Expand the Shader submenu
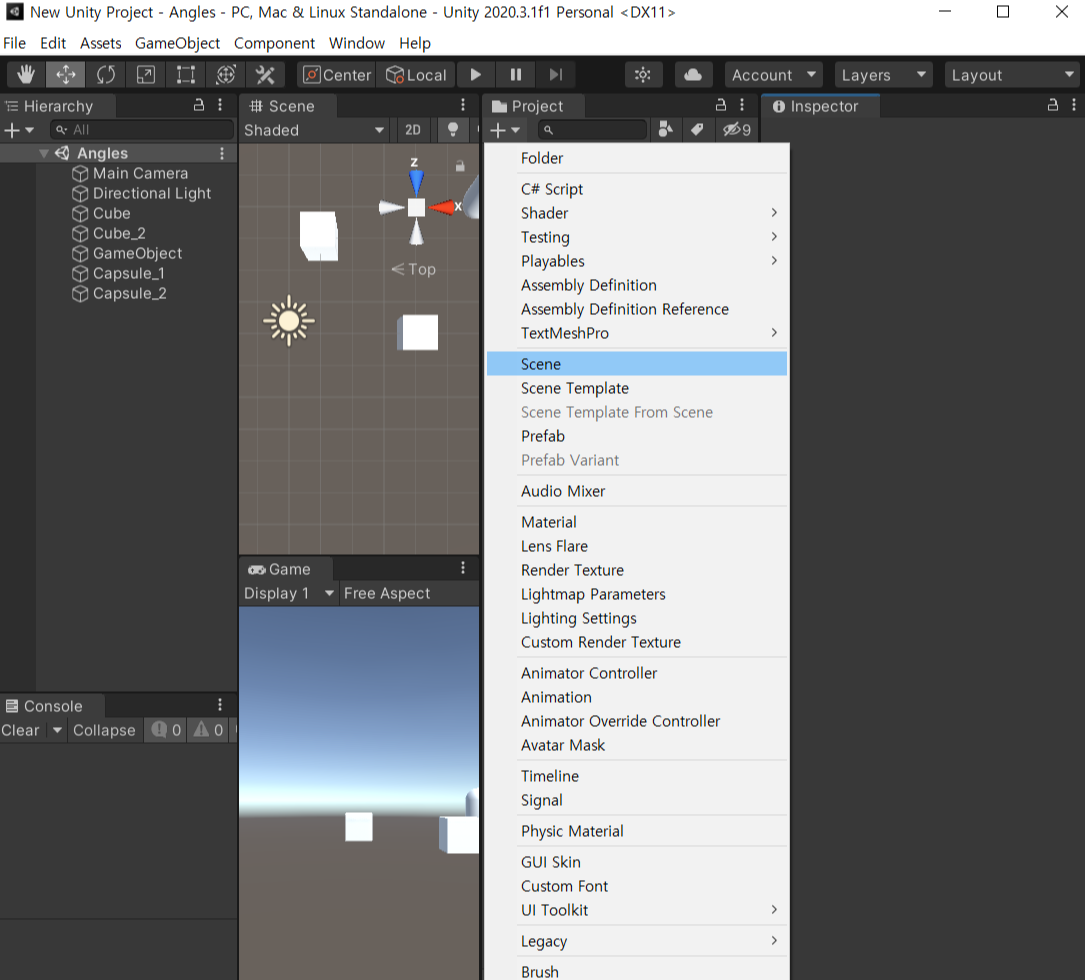The width and height of the screenshot is (1085, 980). (637, 213)
